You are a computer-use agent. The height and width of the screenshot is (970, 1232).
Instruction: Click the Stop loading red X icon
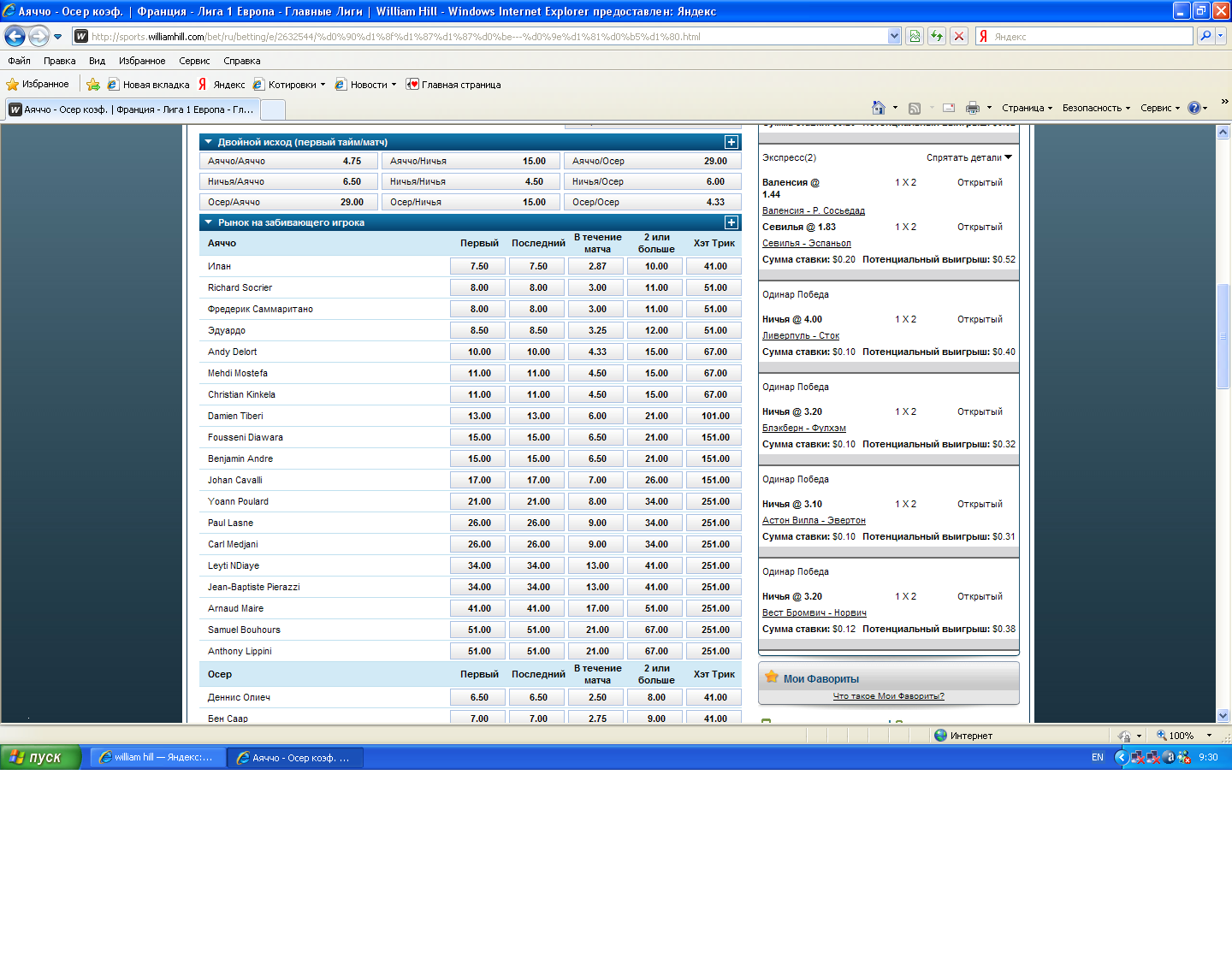(959, 36)
